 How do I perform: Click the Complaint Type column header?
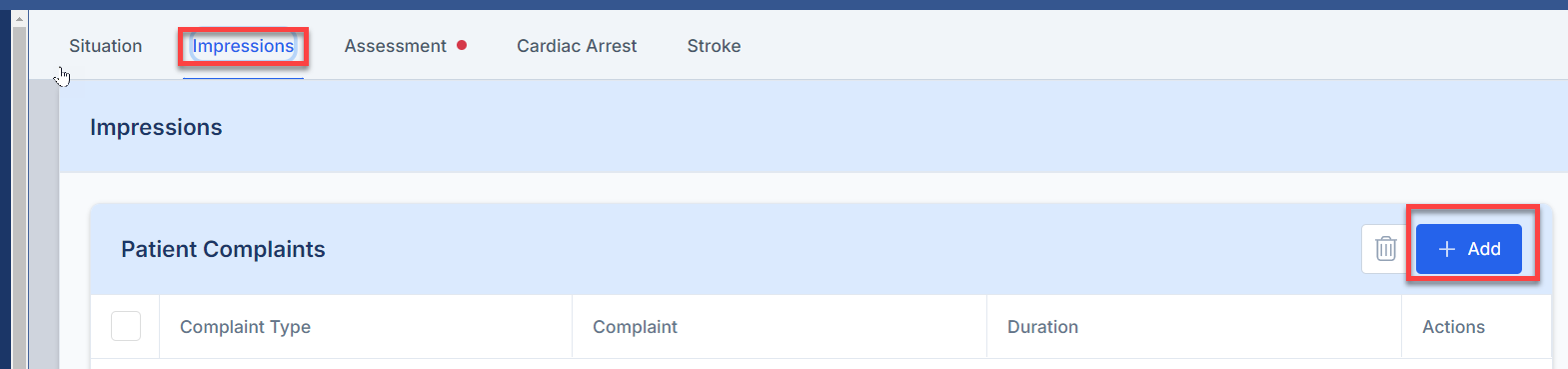tap(245, 327)
